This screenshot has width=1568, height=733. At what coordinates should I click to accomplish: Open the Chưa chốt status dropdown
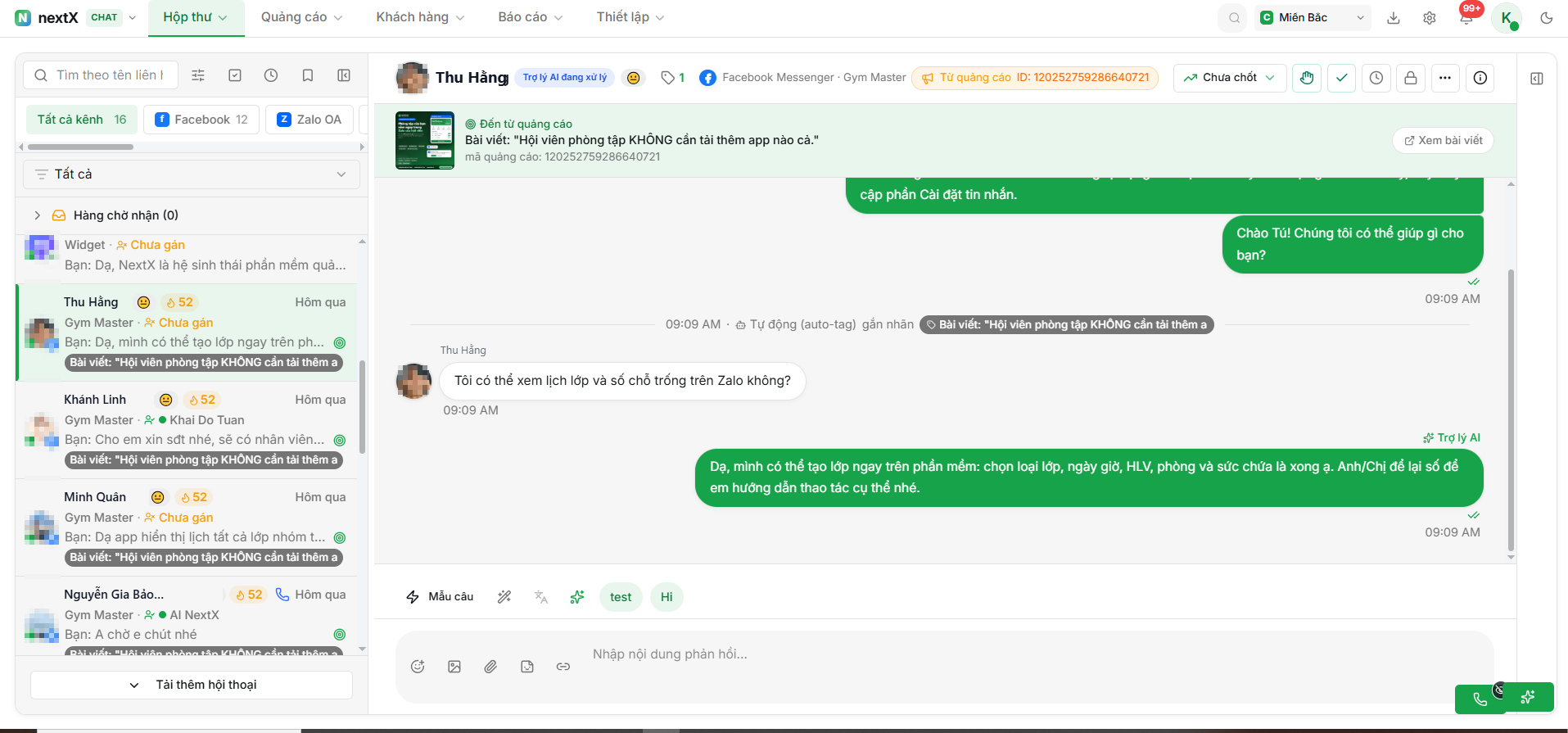[x=1230, y=78]
